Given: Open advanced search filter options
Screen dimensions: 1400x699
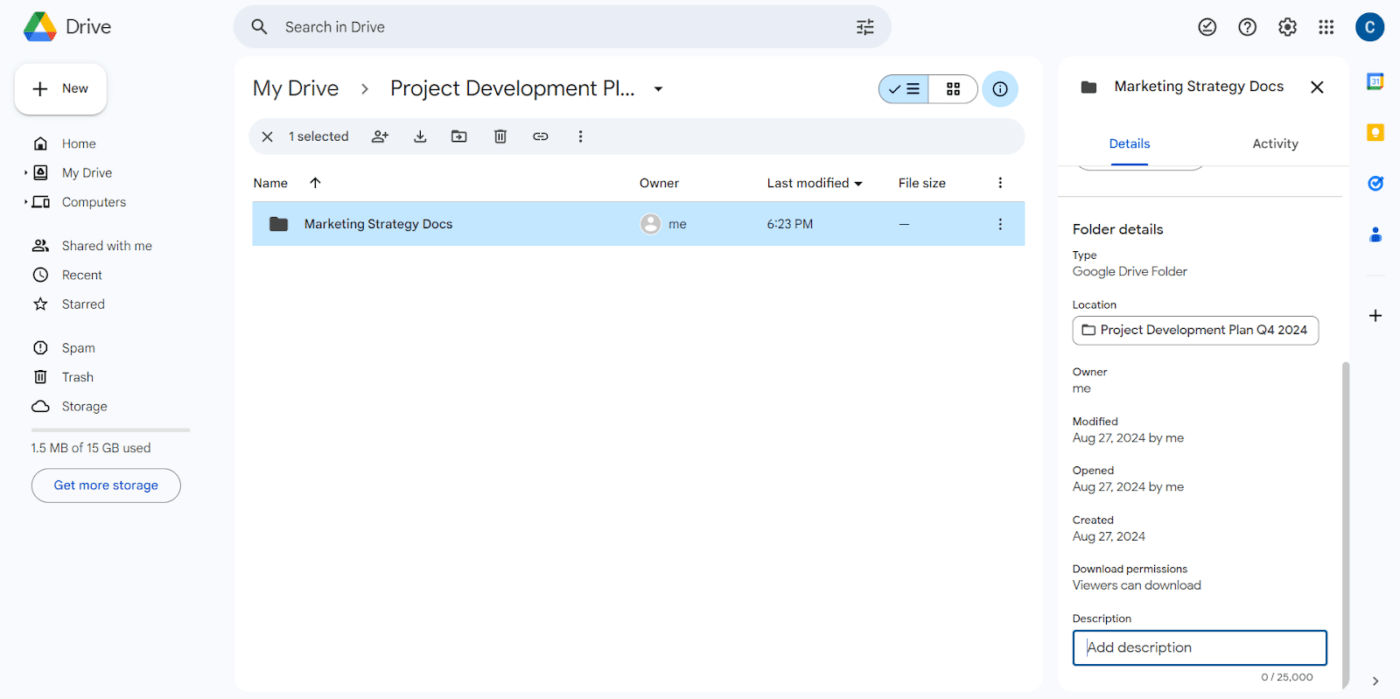Looking at the screenshot, I should coord(865,27).
